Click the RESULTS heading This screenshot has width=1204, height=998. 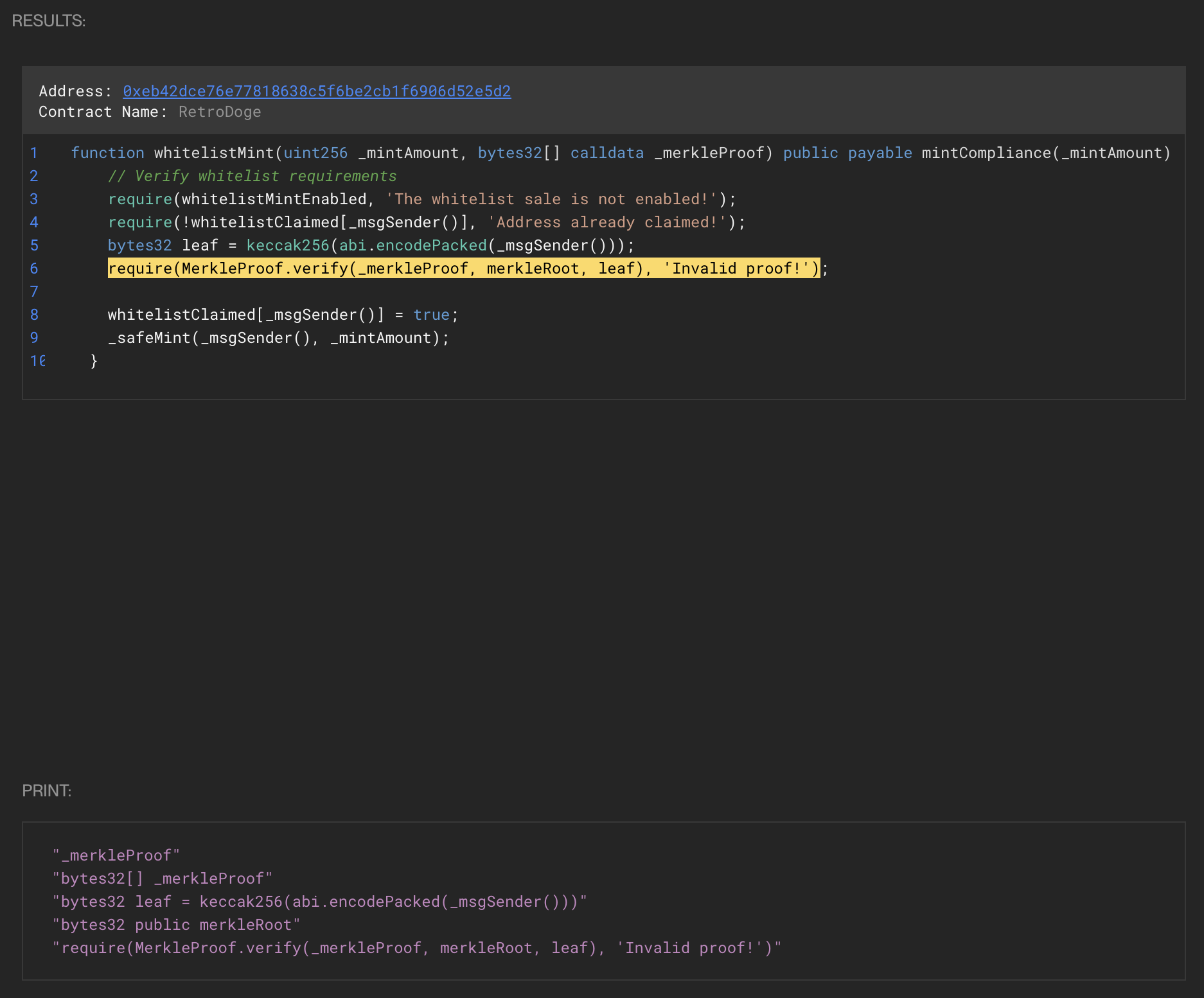pos(49,21)
